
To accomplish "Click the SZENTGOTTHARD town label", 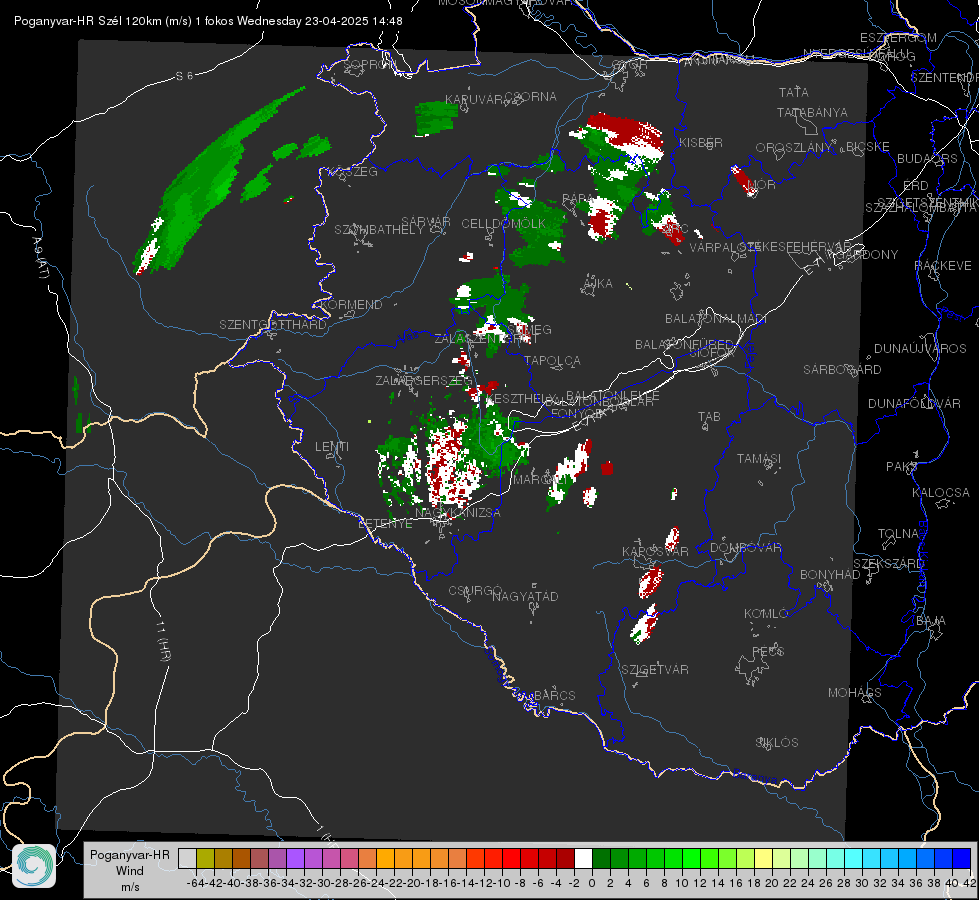I will [x=273, y=325].
